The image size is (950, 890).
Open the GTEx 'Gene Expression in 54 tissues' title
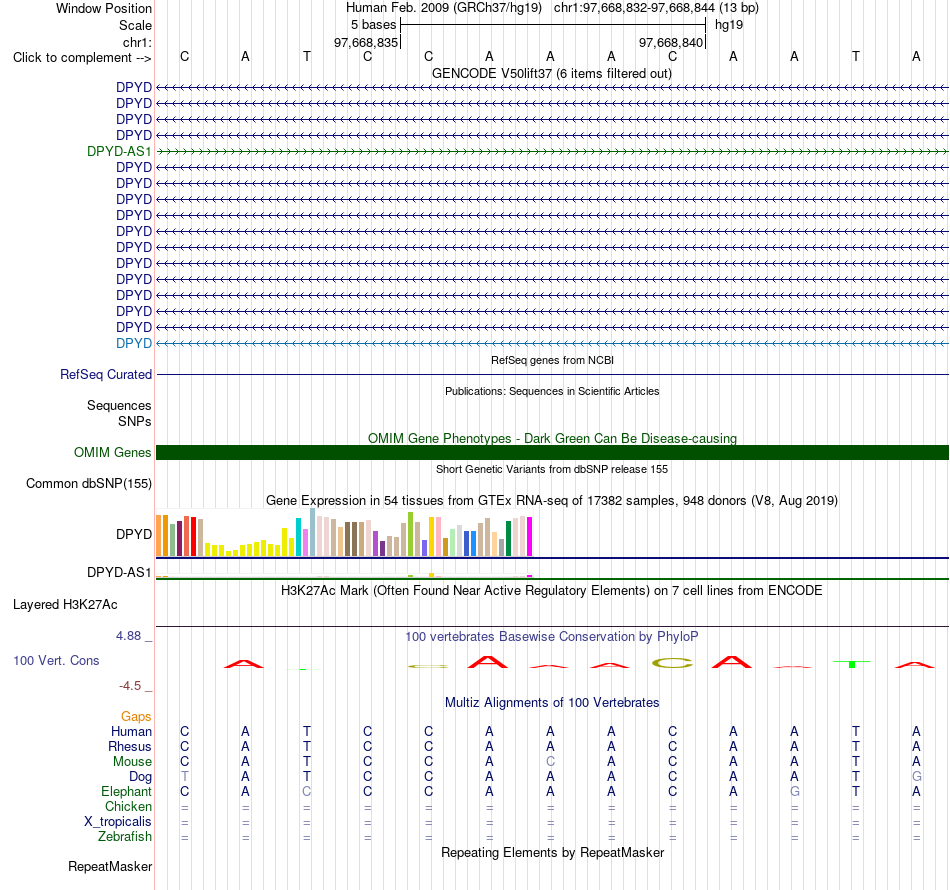[x=552, y=500]
